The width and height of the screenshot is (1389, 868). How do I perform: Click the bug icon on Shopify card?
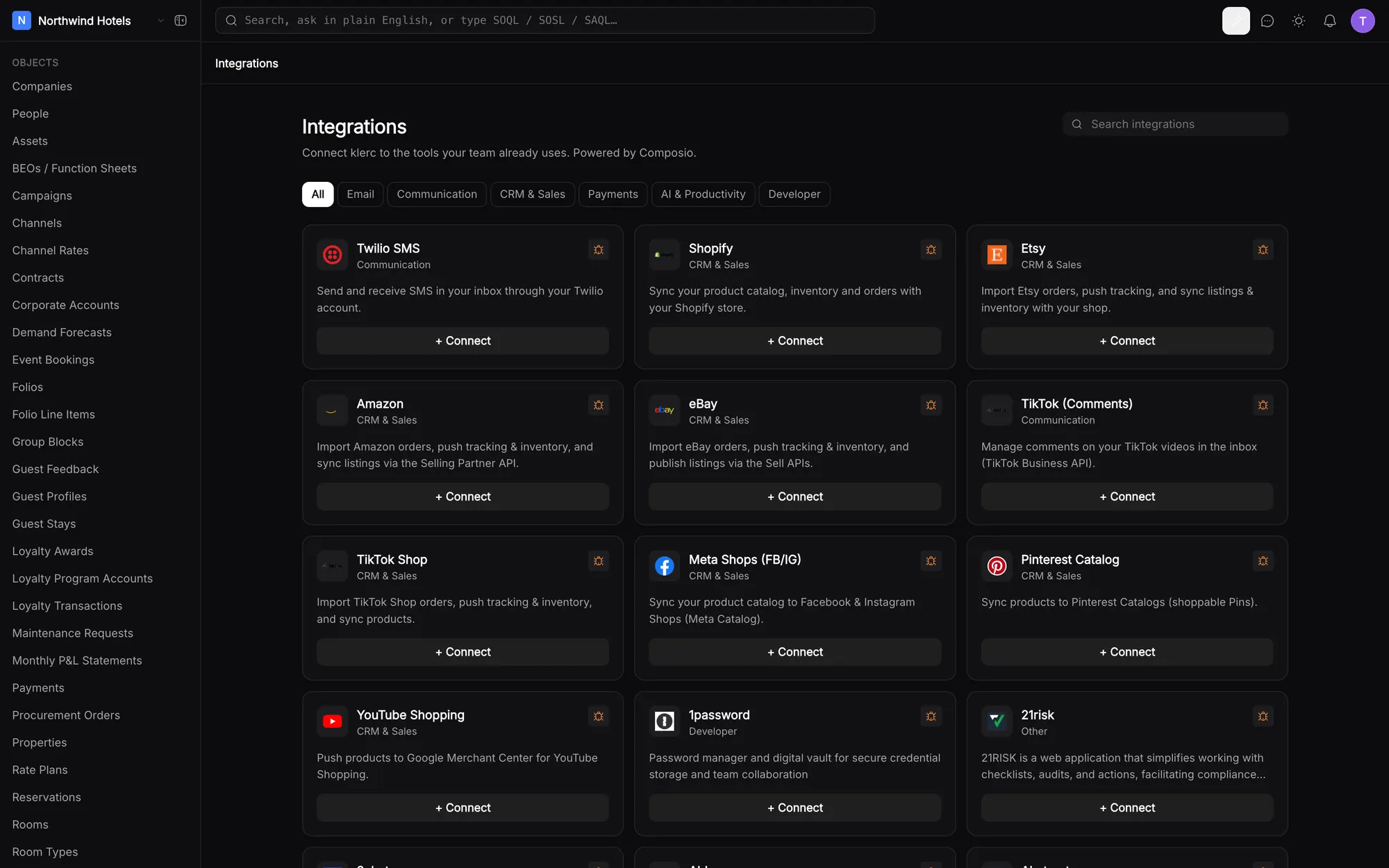click(931, 250)
